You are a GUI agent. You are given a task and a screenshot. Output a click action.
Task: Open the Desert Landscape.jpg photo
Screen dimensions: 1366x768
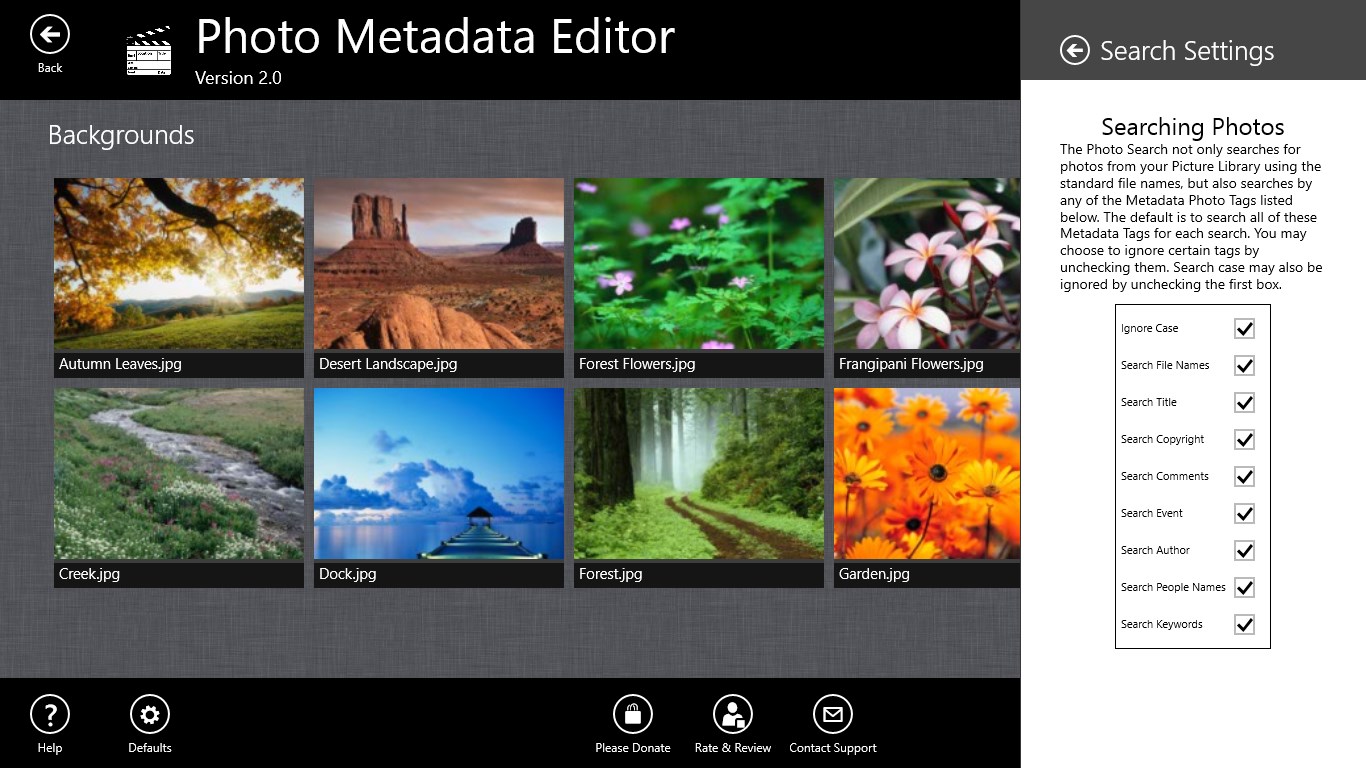point(439,264)
